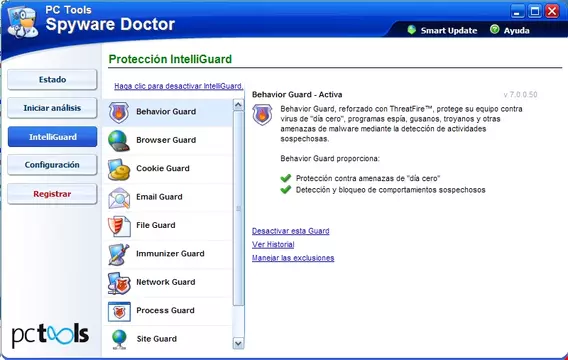The image size is (568, 360).
Task: Click the Smart Update shield icon
Action: pyautogui.click(x=412, y=30)
